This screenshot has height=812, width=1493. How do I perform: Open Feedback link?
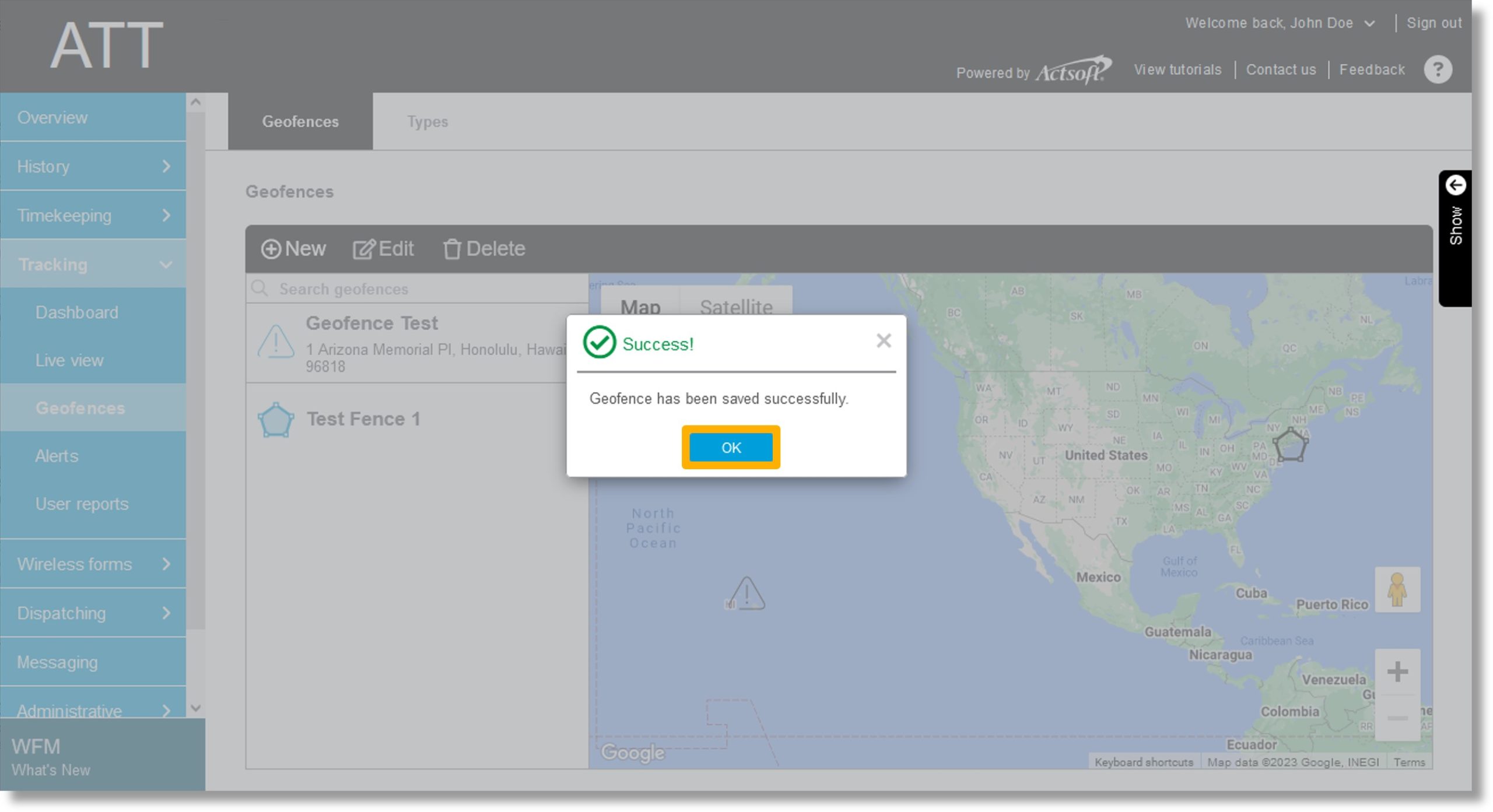click(x=1372, y=70)
